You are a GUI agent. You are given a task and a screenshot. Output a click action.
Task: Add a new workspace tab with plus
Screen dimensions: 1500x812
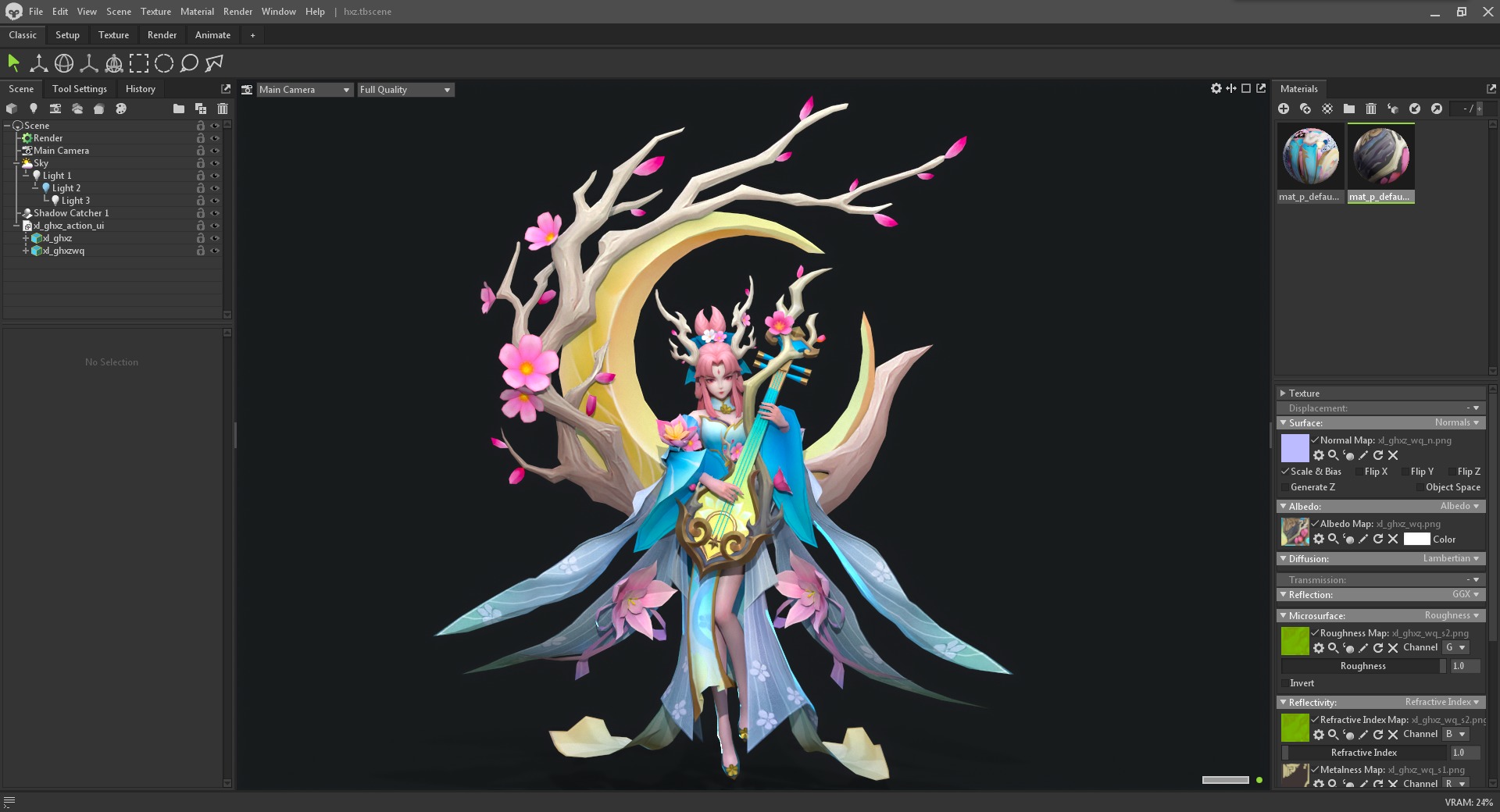252,35
